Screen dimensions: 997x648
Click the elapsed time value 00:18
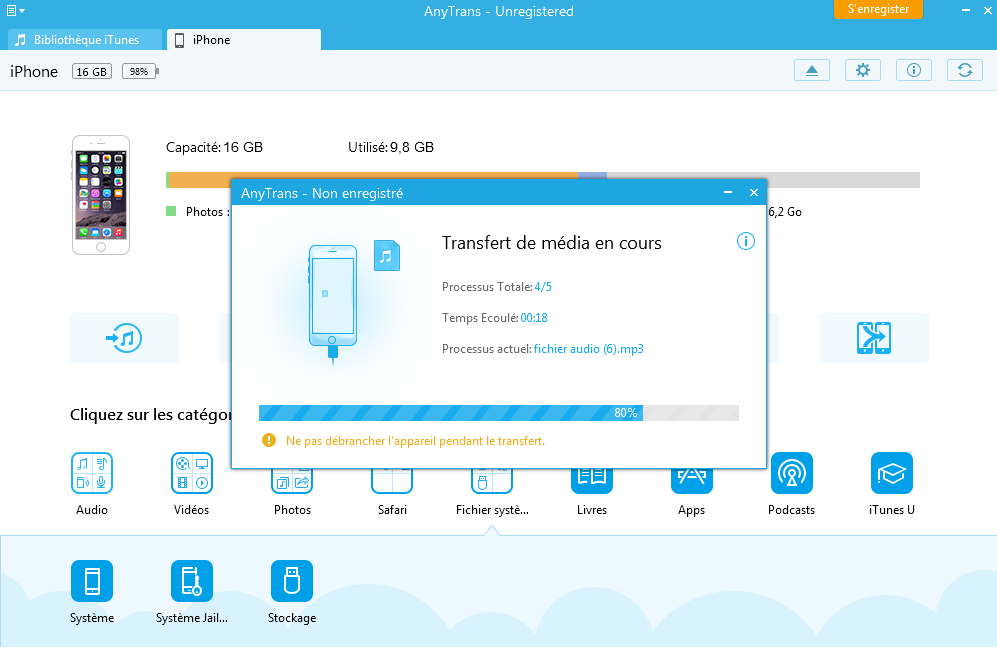[x=534, y=317]
